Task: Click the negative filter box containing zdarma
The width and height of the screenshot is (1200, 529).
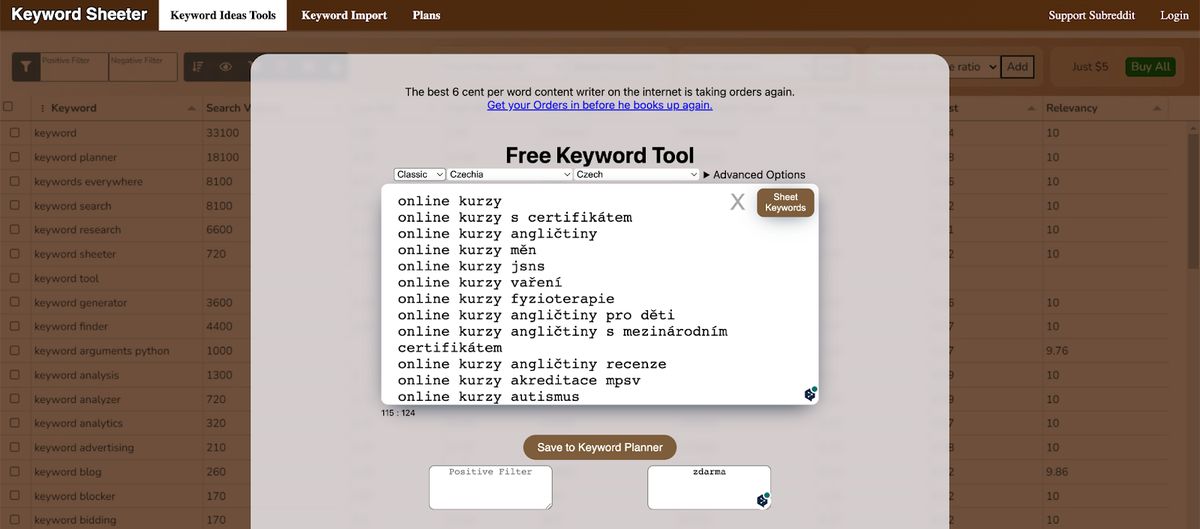Action: tap(709, 487)
